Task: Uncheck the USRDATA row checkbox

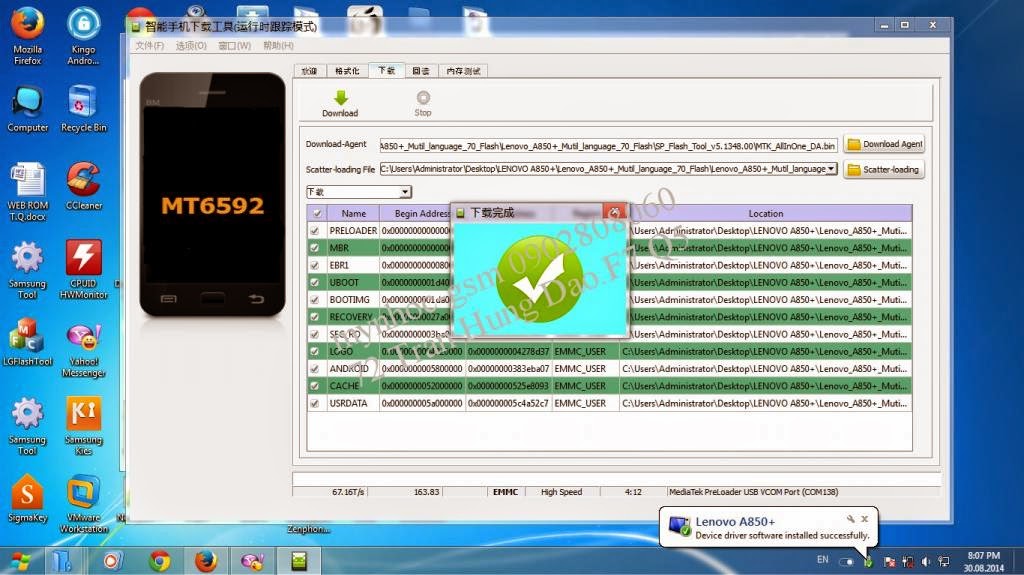Action: pyautogui.click(x=315, y=403)
